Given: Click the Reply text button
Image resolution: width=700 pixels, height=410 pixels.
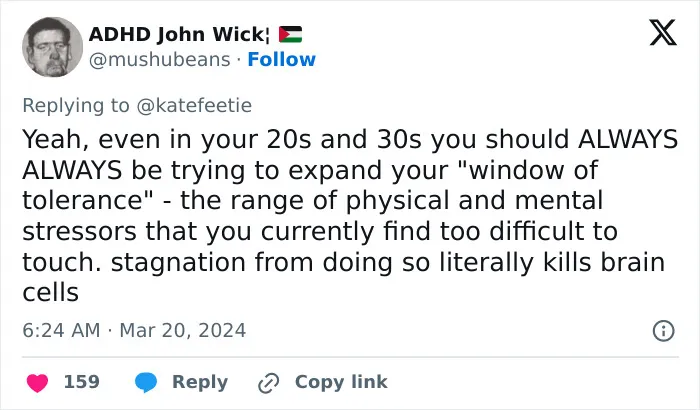Looking at the screenshot, I should (x=200, y=382).
